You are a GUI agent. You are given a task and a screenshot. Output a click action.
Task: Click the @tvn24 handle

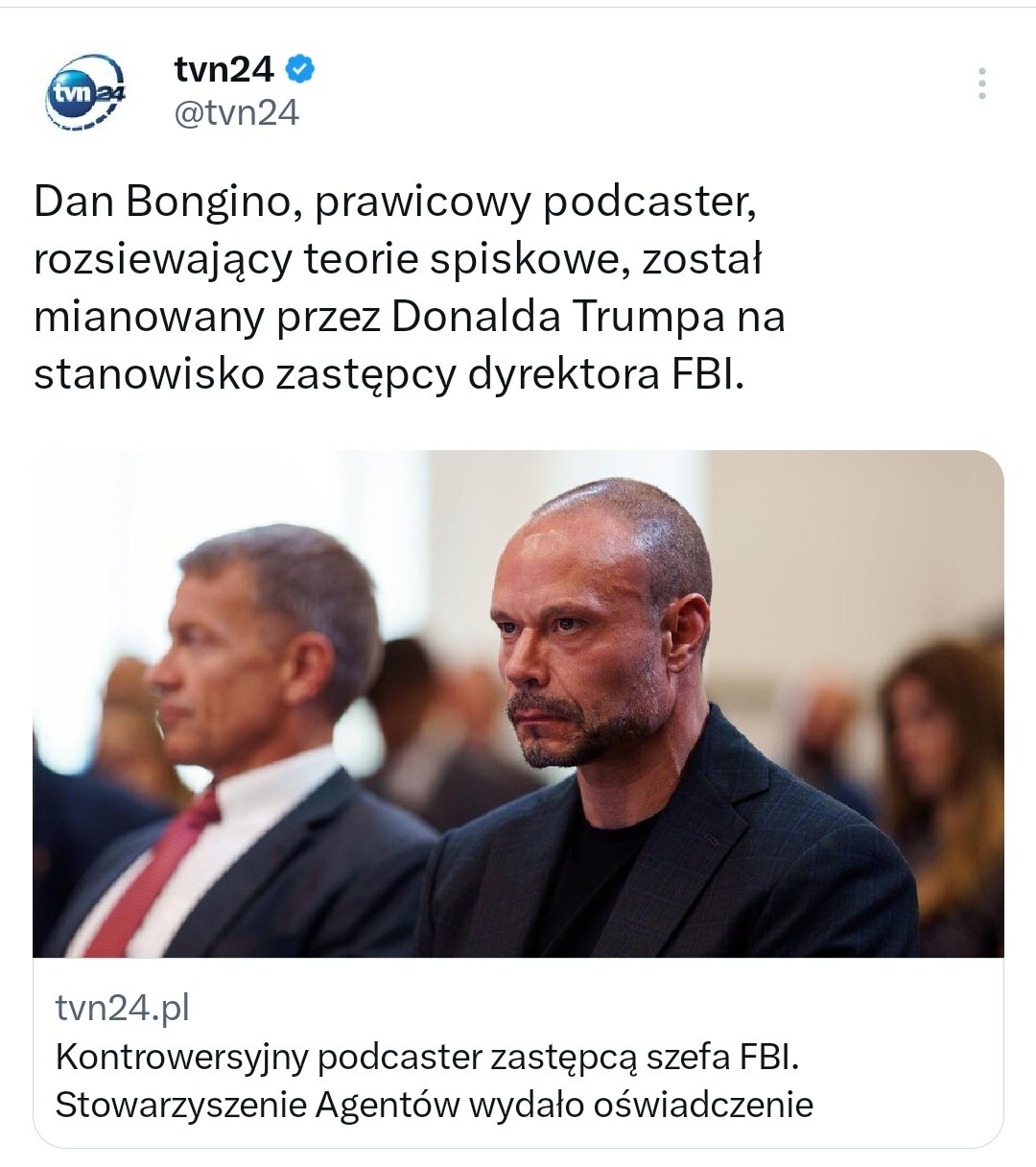[x=236, y=113]
